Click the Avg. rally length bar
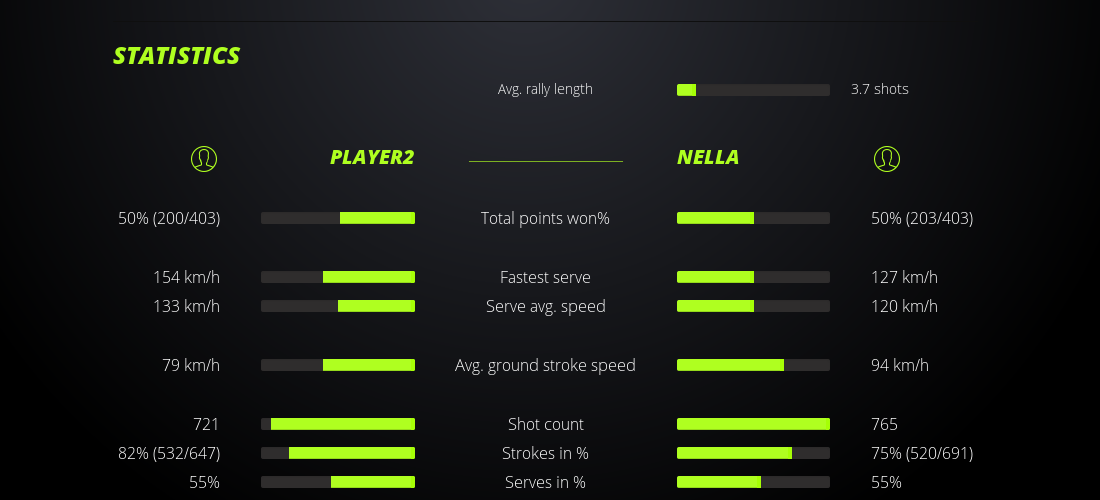 [x=753, y=90]
